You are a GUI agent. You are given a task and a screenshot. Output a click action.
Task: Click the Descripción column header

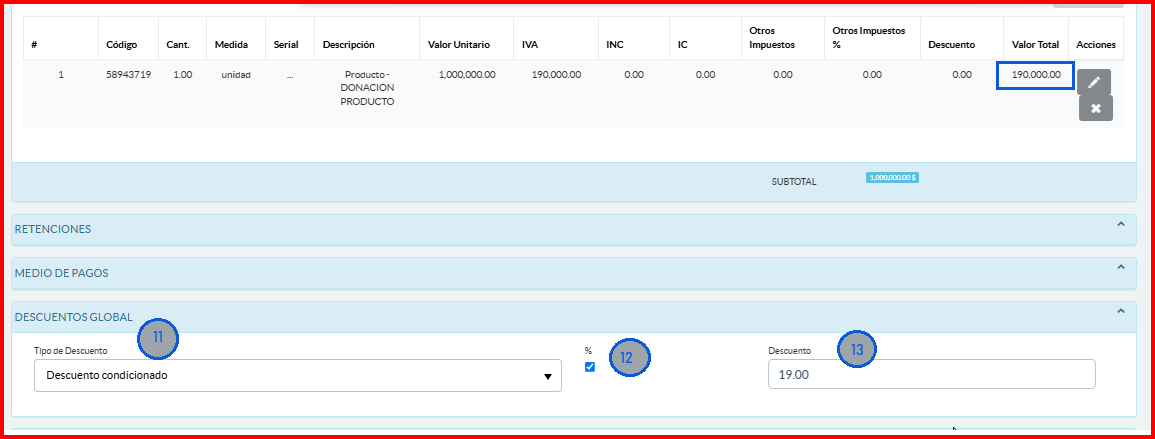pyautogui.click(x=348, y=45)
